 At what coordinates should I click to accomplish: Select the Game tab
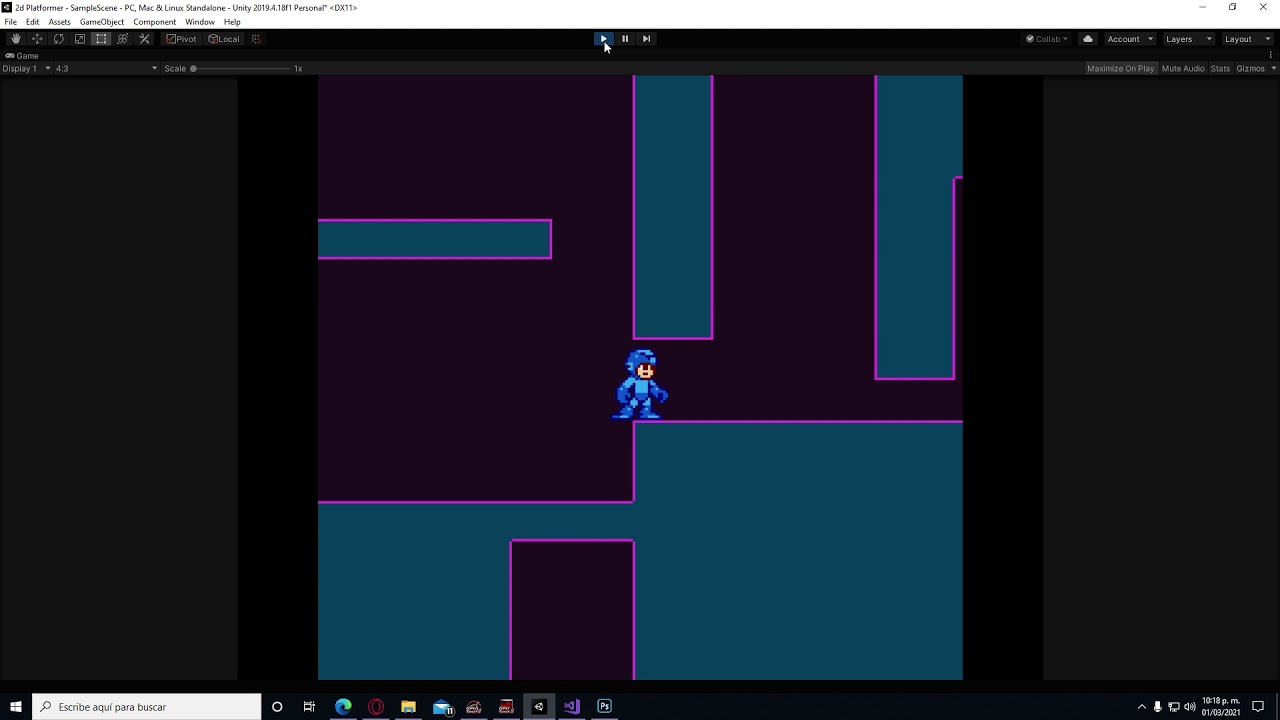click(22, 56)
